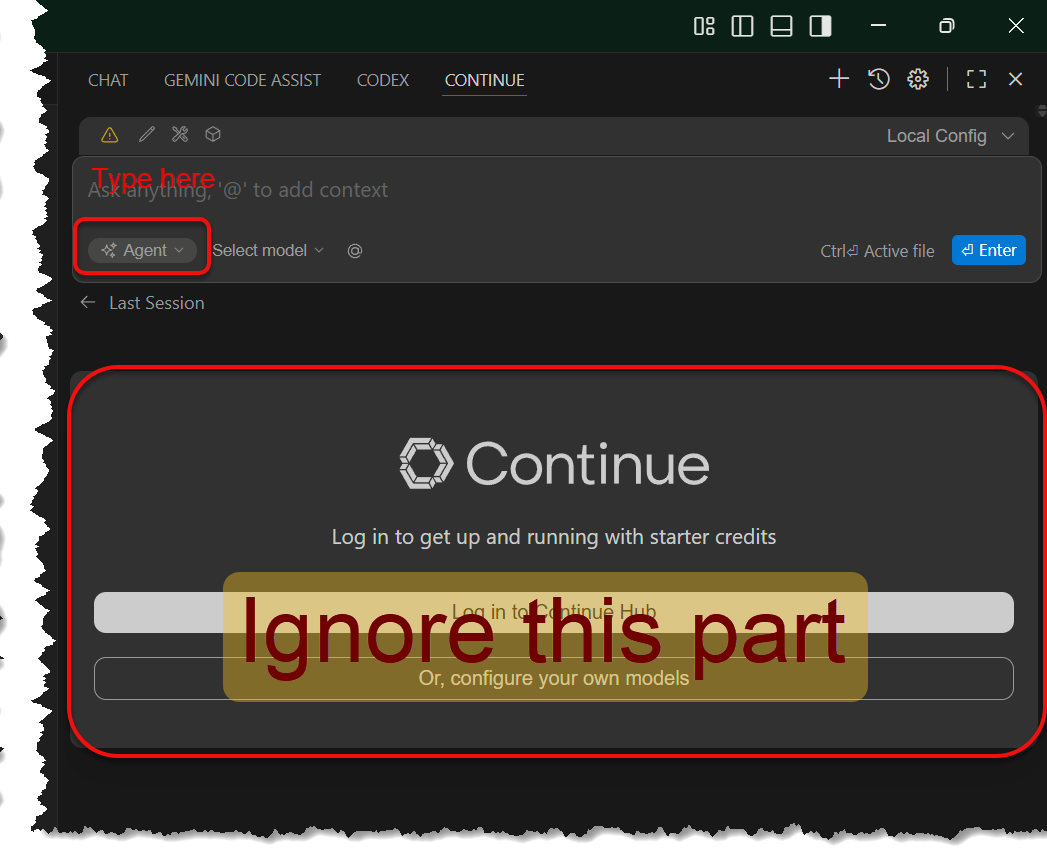Click the yellow warning indicator in the toolbar
This screenshot has height=851, width=1047.
coord(109,134)
